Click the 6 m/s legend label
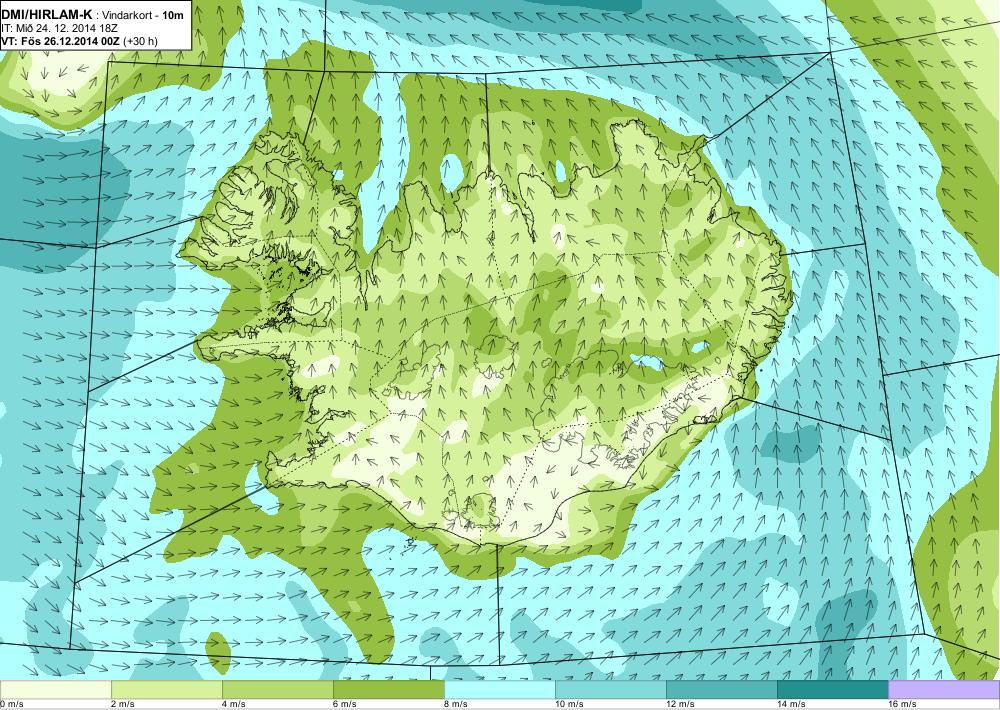Viewport: 1000px width, 710px height. pos(344,704)
